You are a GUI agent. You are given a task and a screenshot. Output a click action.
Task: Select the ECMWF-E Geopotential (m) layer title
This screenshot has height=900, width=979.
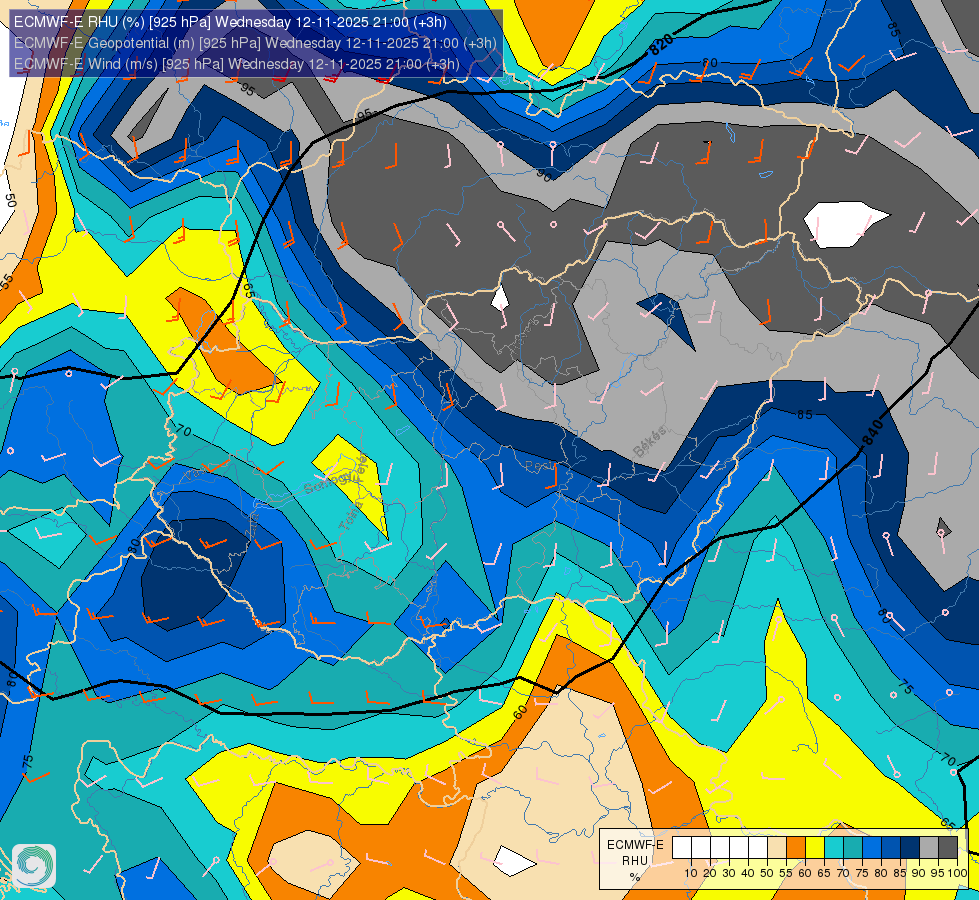tap(255, 43)
